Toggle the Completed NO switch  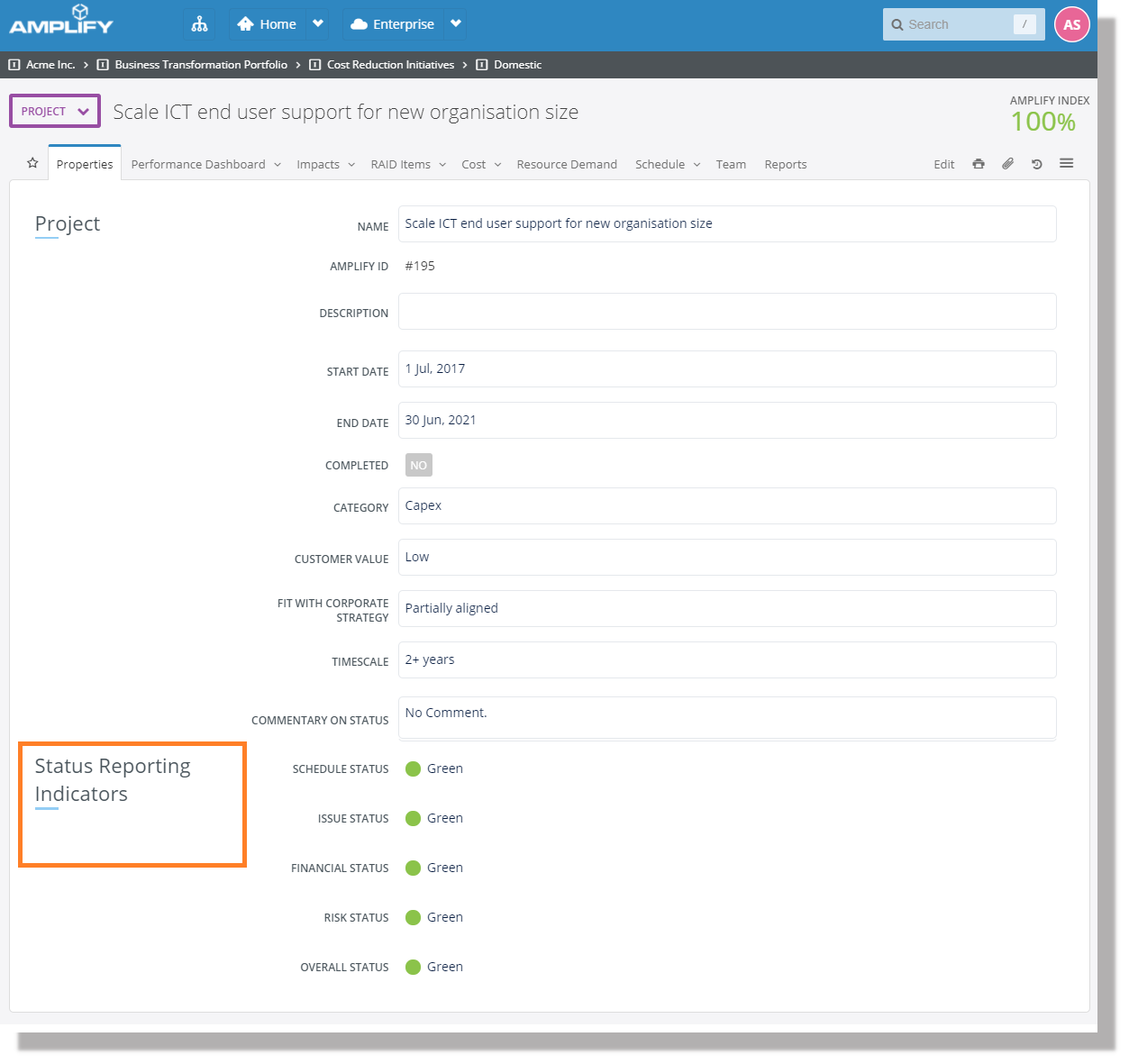(418, 465)
